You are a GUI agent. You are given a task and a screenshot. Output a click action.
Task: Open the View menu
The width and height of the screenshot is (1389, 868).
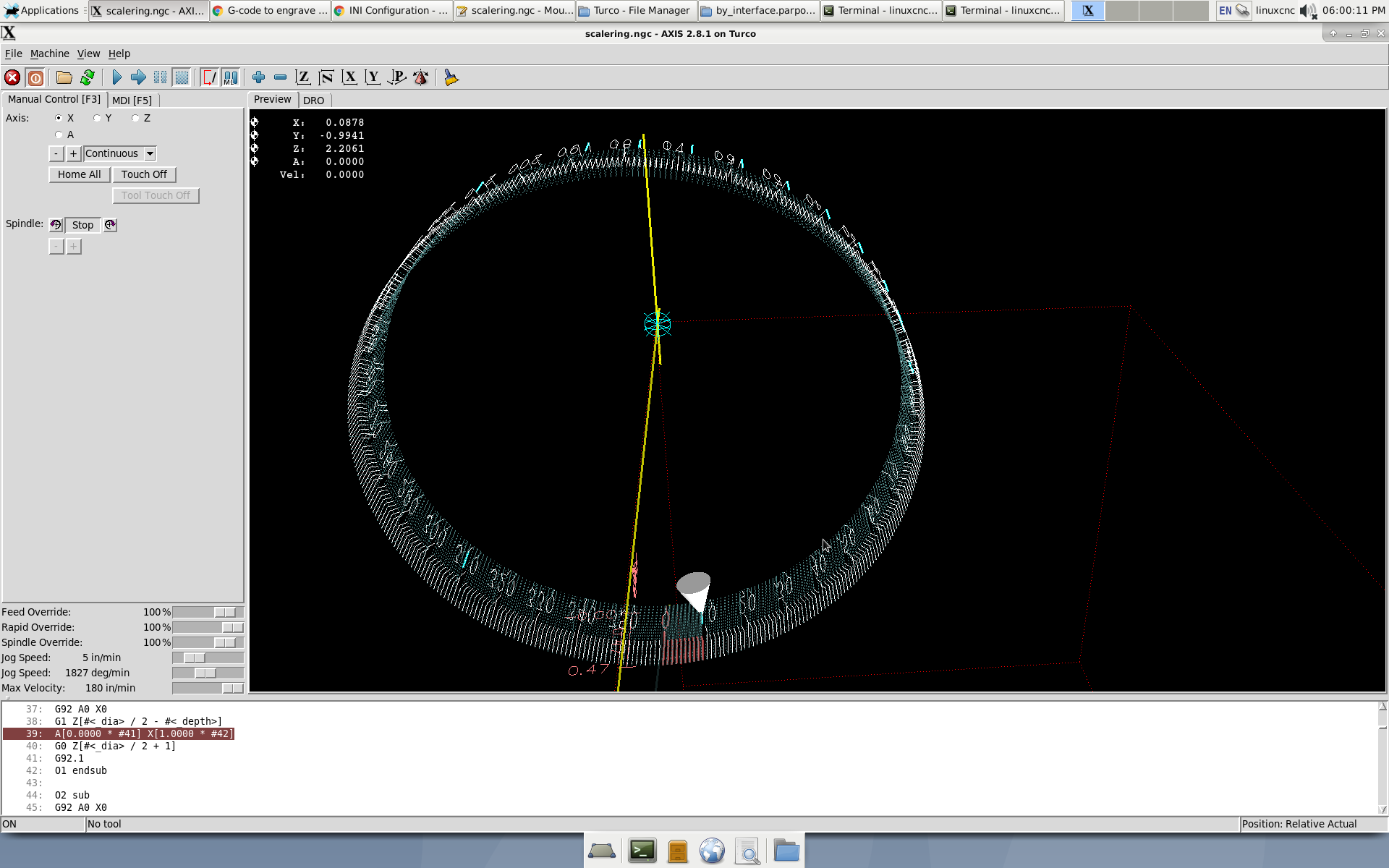click(x=88, y=54)
